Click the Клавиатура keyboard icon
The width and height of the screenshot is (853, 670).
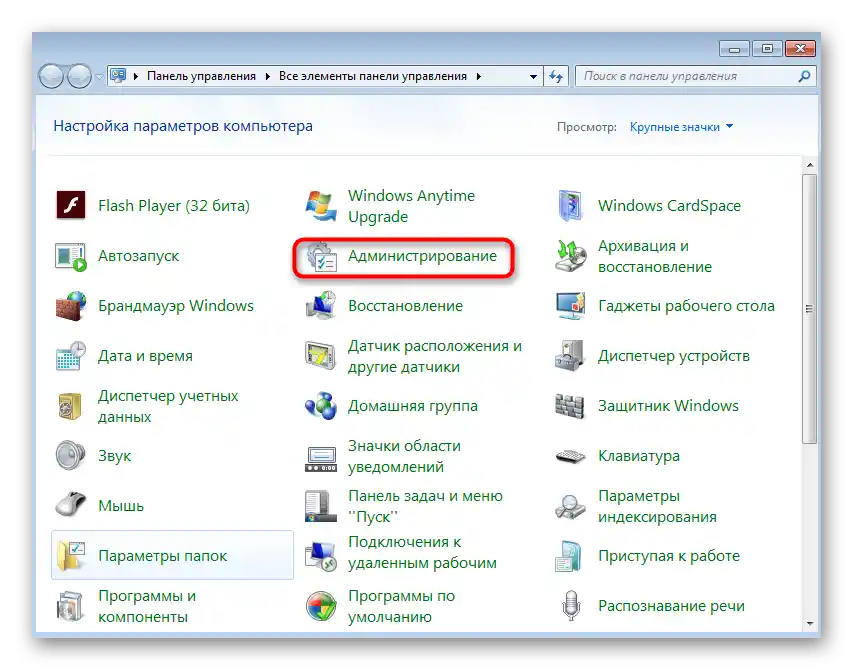click(570, 456)
